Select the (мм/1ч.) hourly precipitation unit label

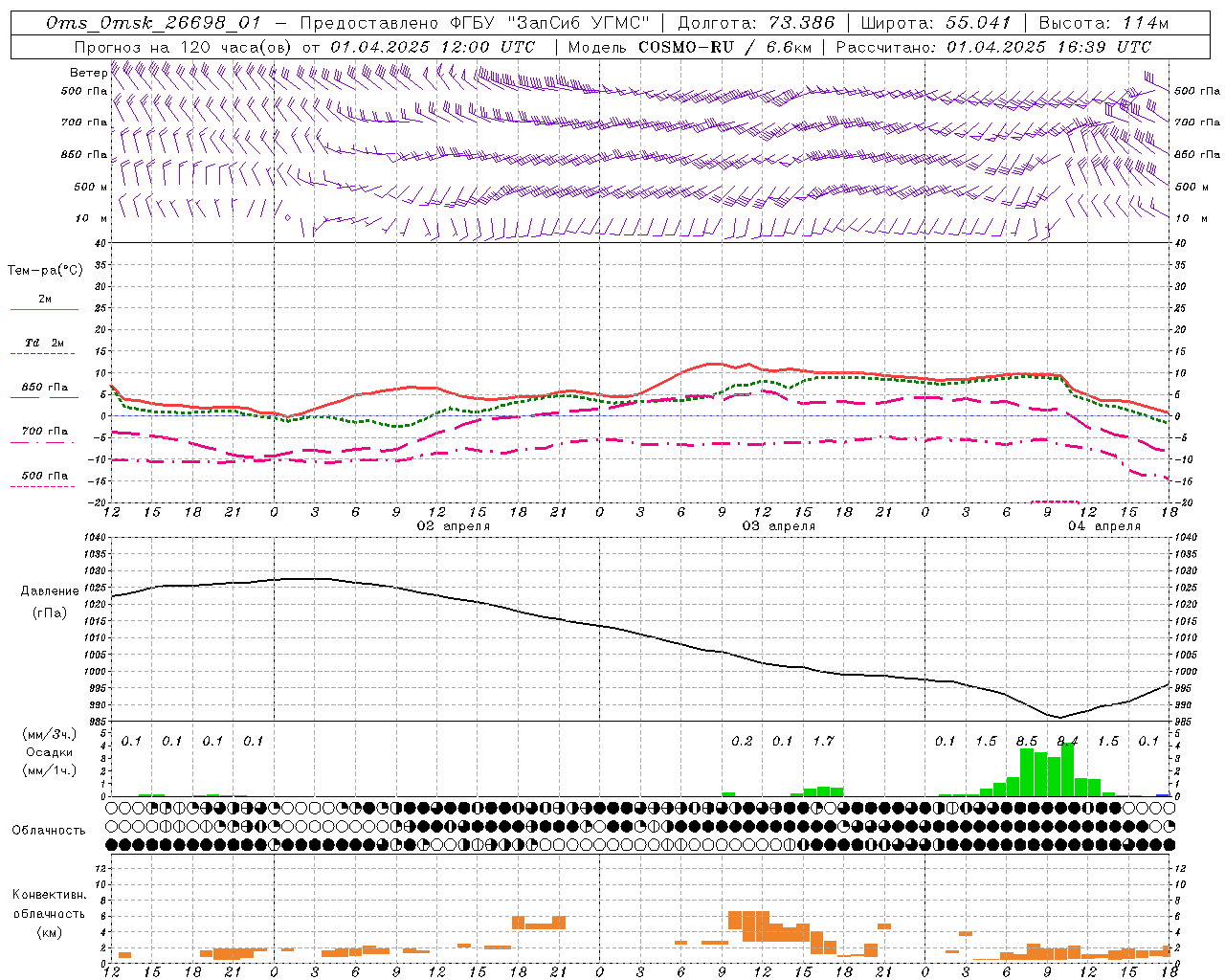[49, 769]
